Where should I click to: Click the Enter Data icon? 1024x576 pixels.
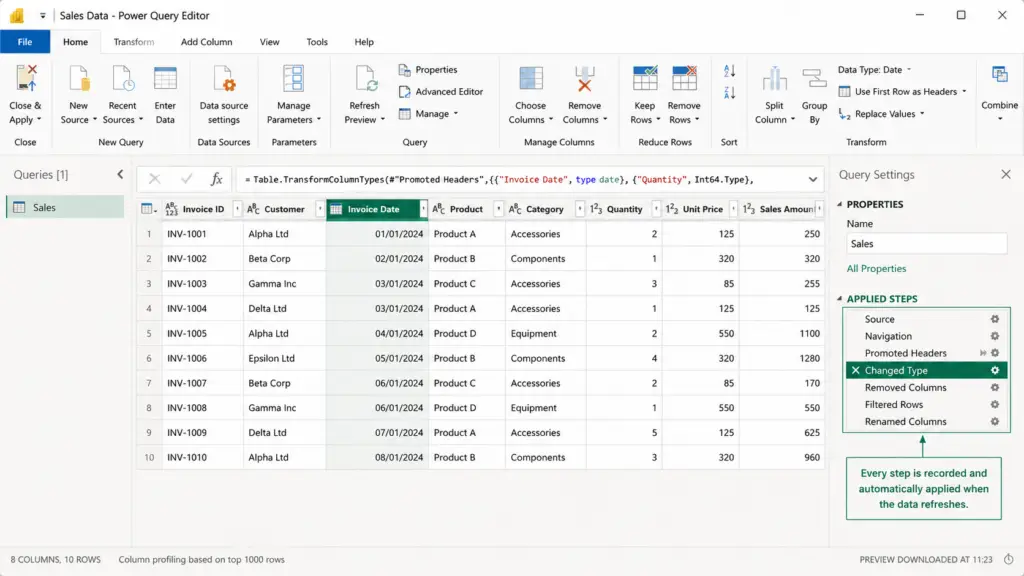[165, 78]
